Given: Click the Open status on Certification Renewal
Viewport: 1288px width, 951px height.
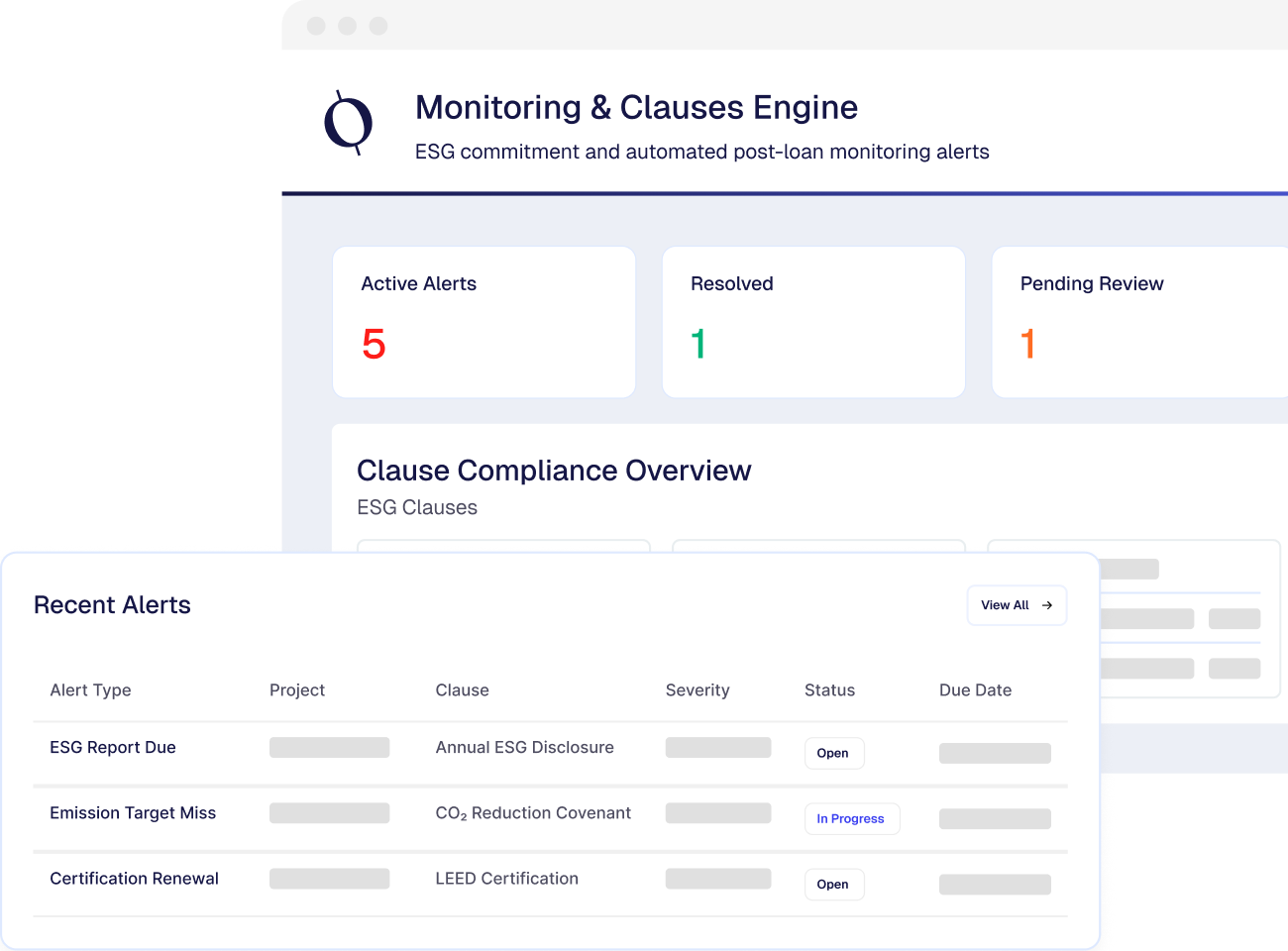Looking at the screenshot, I should coord(833,885).
